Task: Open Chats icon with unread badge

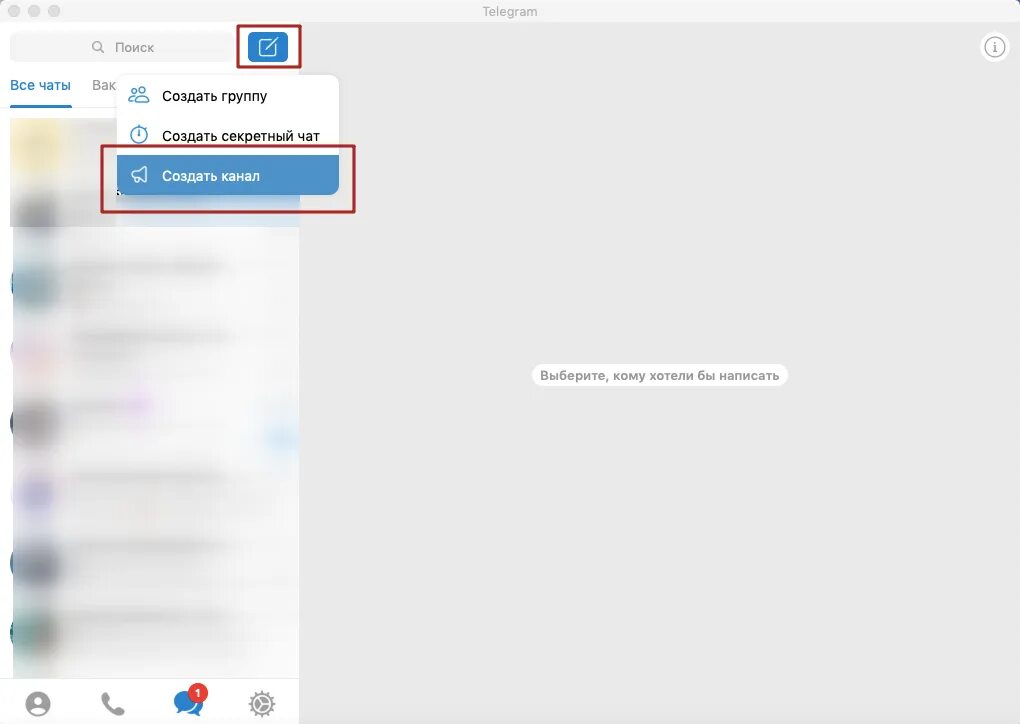Action: pyautogui.click(x=189, y=701)
